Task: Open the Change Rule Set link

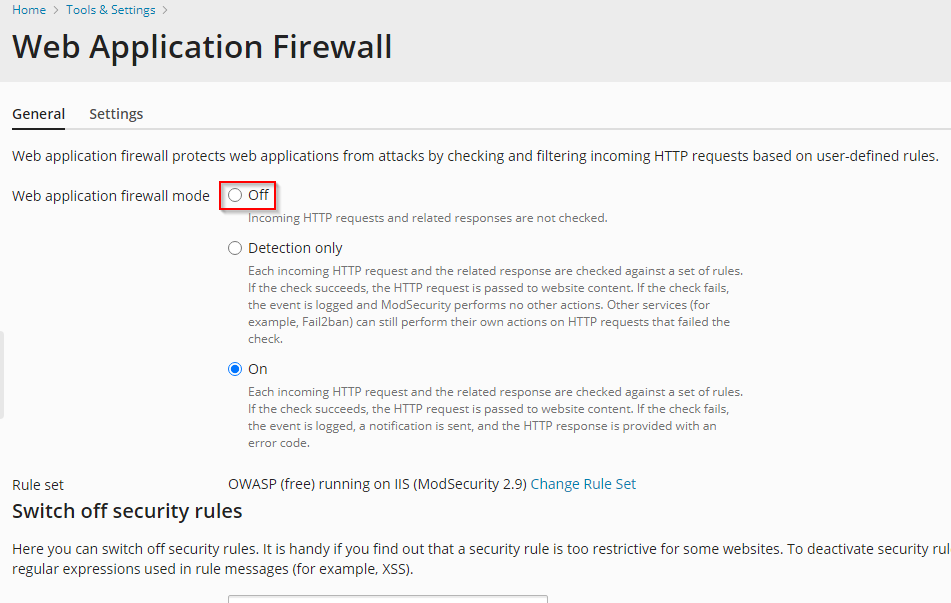Action: [583, 484]
